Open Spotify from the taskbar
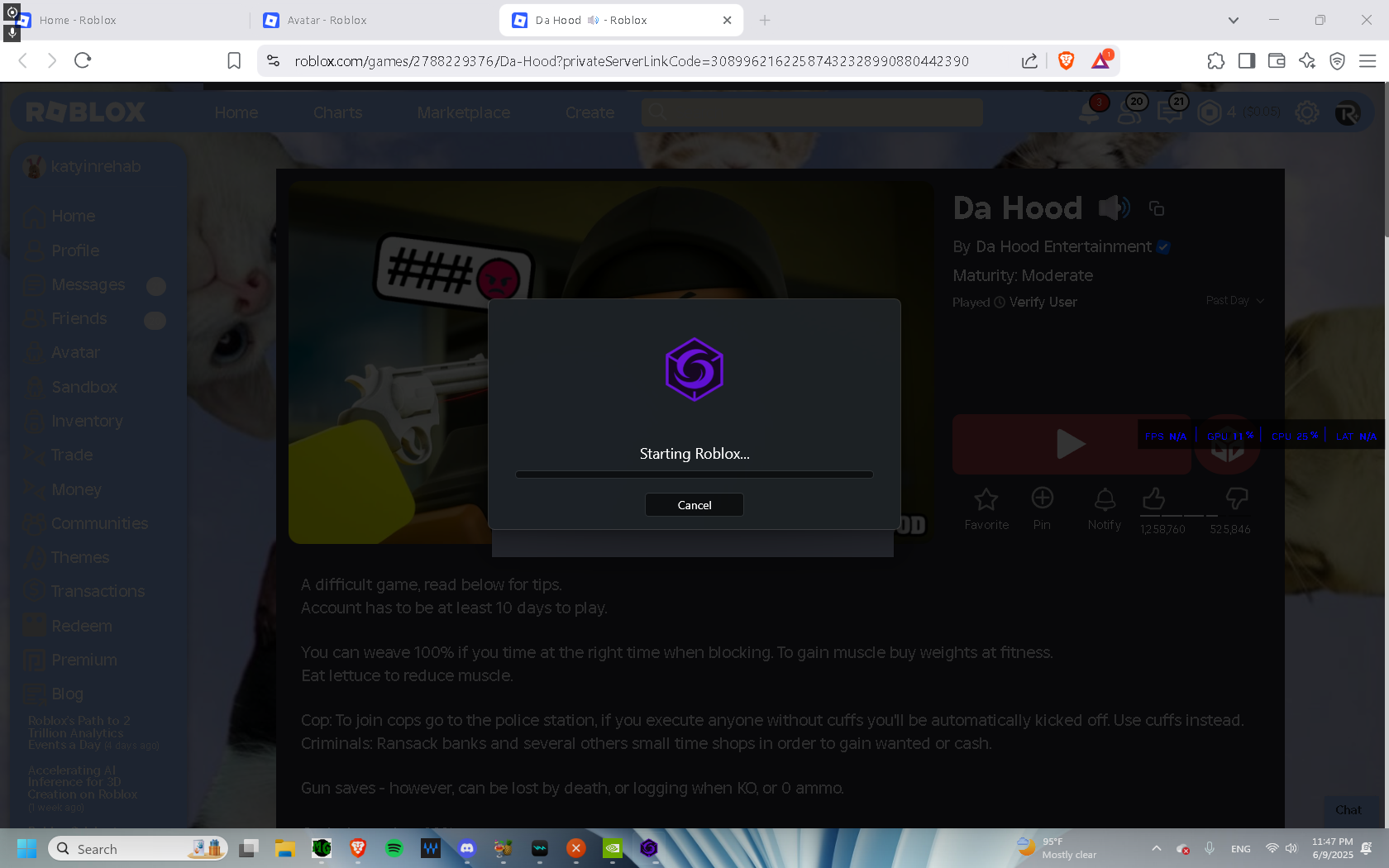 tap(394, 848)
